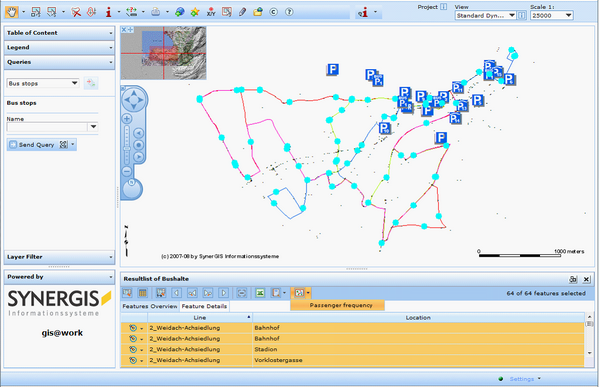Click the add query icon beside Bus stops
599x387 pixels.
pos(91,83)
